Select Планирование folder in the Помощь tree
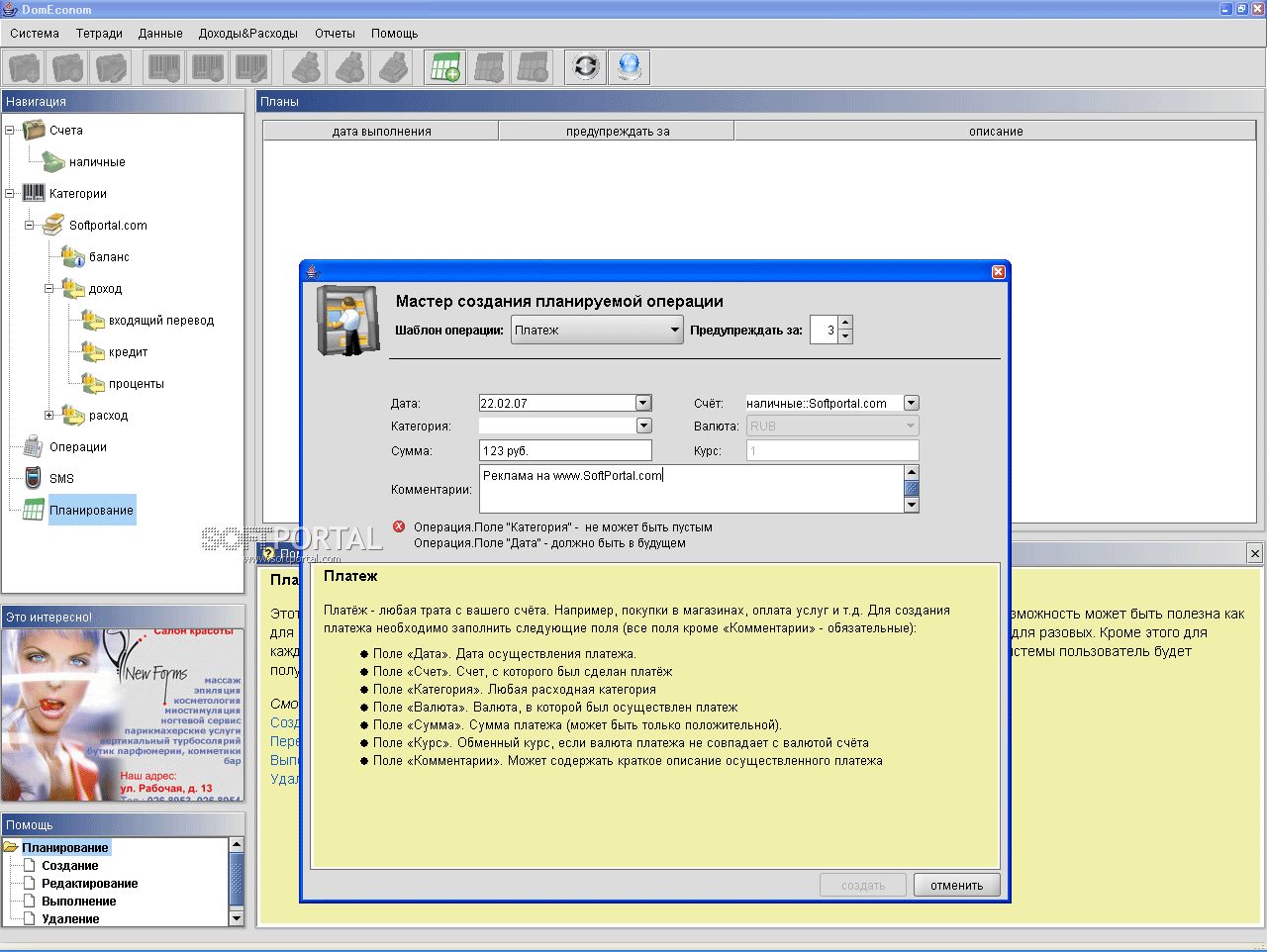The height and width of the screenshot is (952, 1267). coord(65,847)
